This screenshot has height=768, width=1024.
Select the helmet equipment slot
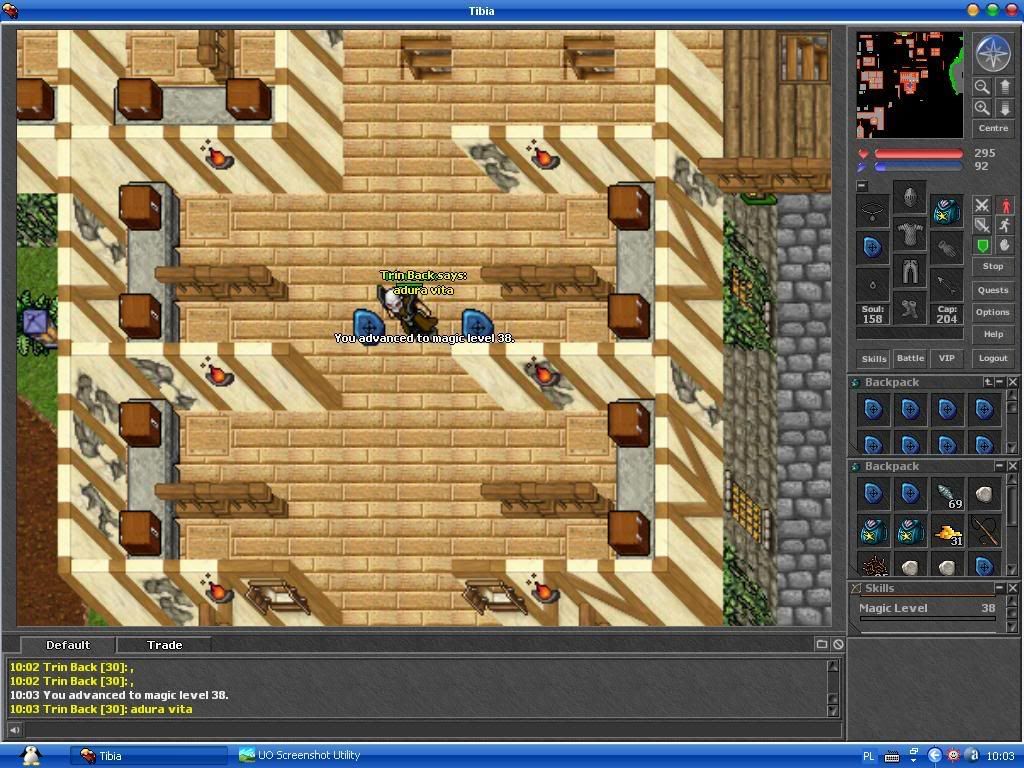[x=910, y=197]
